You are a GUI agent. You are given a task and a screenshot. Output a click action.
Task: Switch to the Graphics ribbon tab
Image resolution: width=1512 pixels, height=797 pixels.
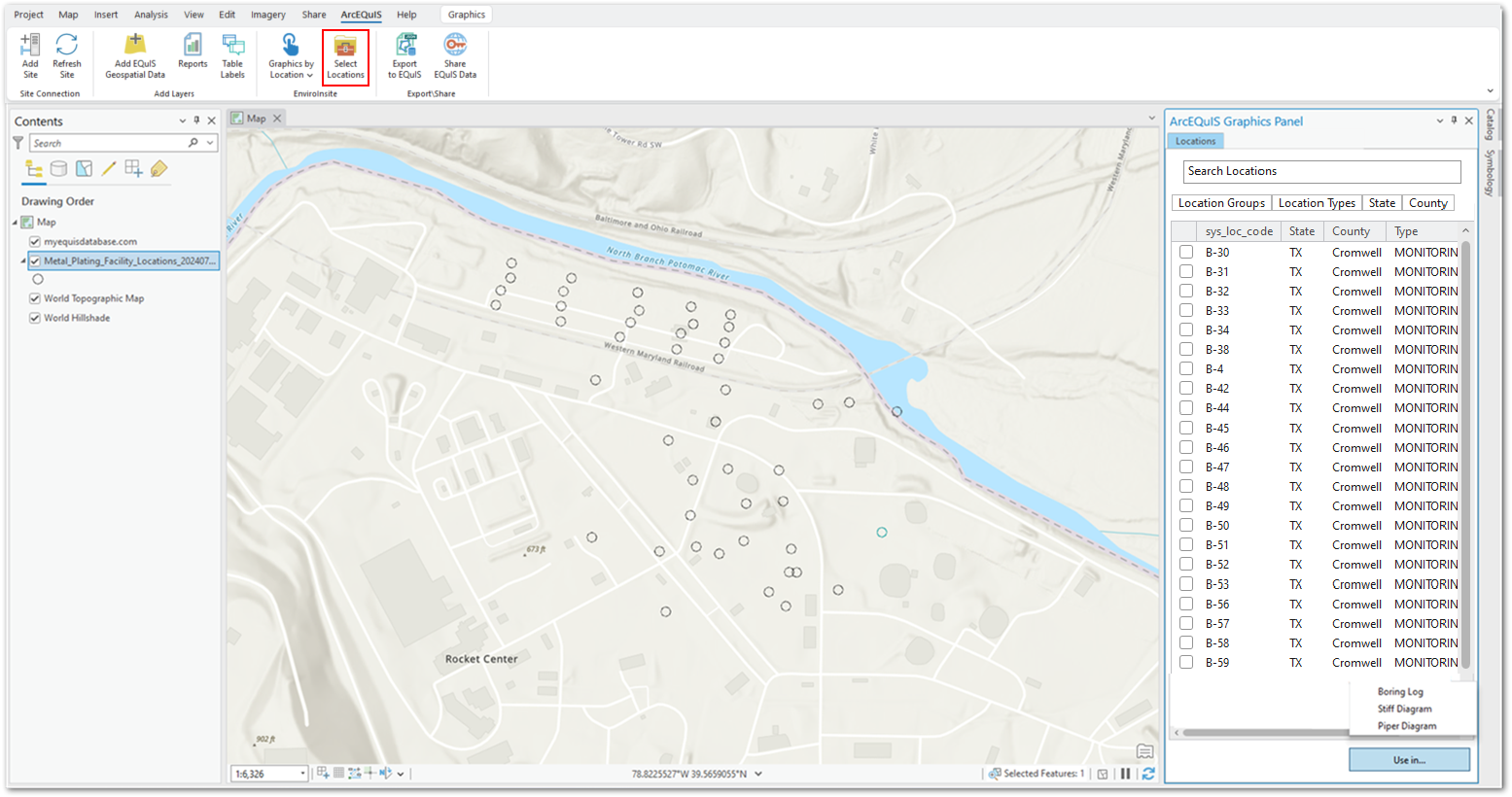point(467,15)
